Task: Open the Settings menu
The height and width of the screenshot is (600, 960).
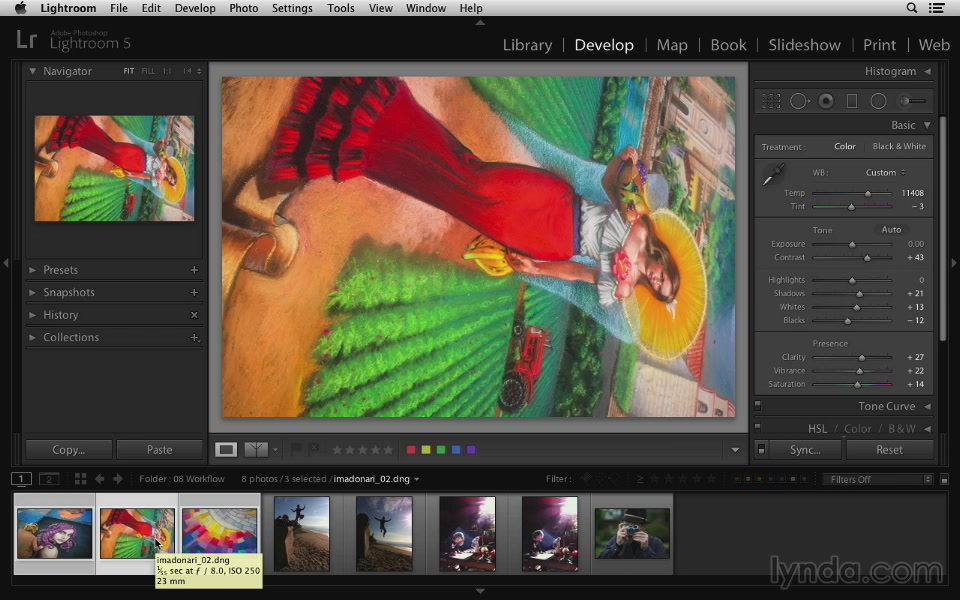Action: [292, 8]
